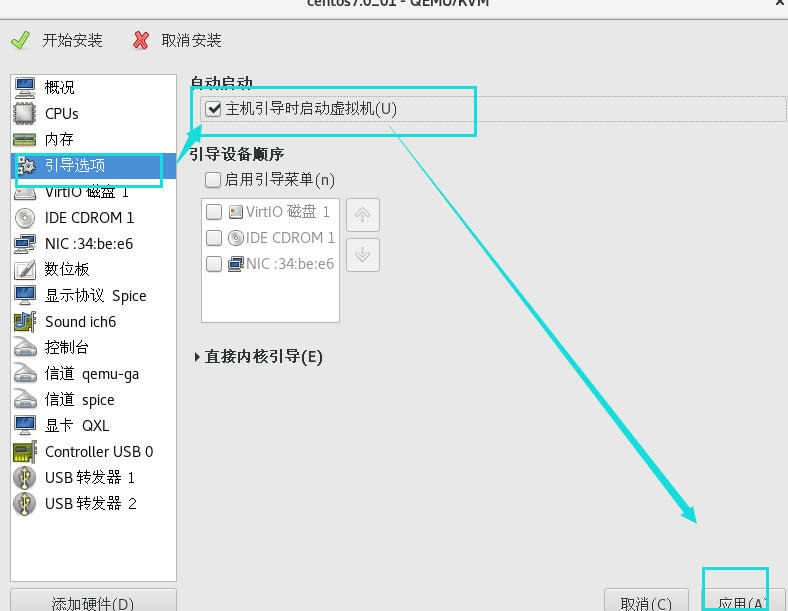
Task: Click the CPUs chip icon
Action: click(x=25, y=114)
